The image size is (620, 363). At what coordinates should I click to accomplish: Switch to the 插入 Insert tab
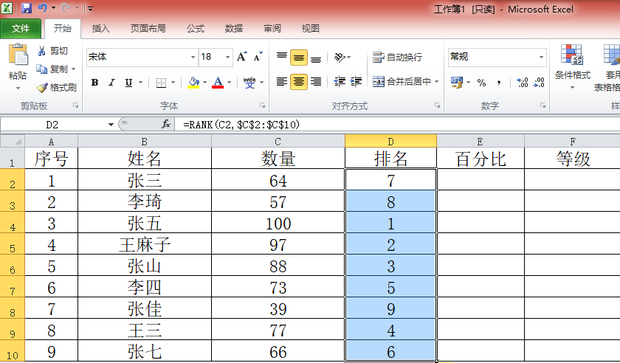click(100, 28)
